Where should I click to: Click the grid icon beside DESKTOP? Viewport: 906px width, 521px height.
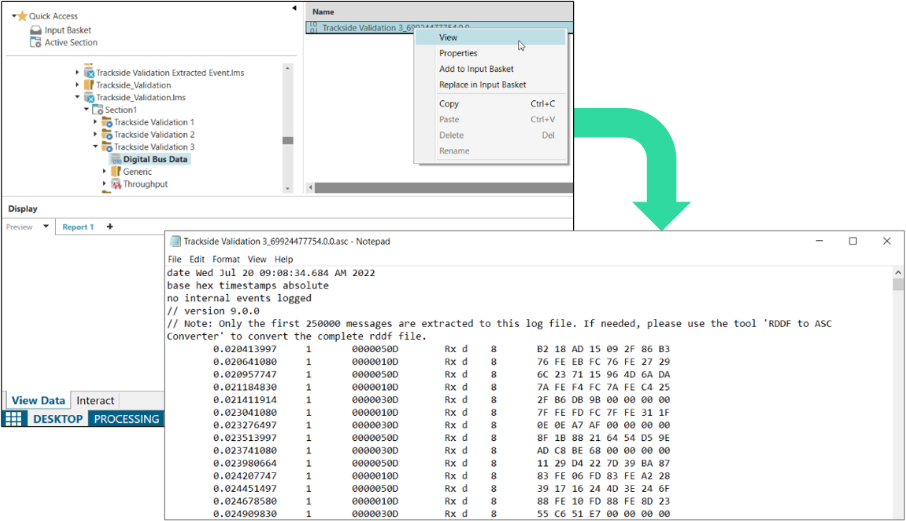coord(13,419)
